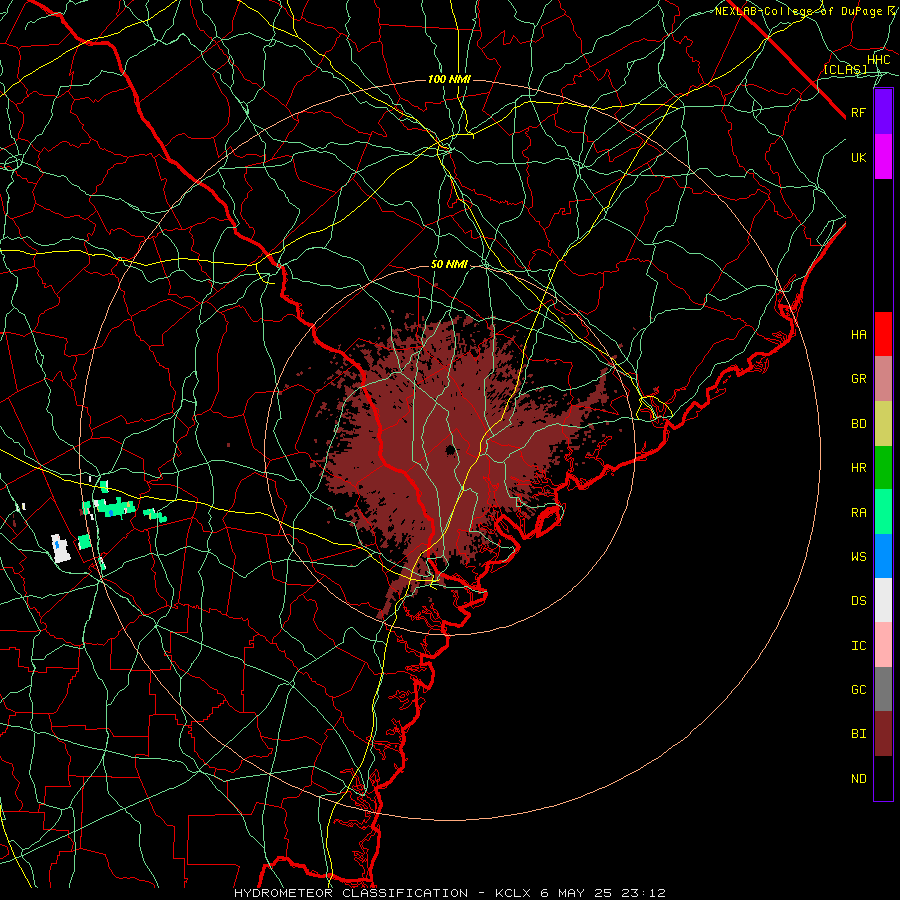Click the RF purple legend swatch

click(x=883, y=112)
